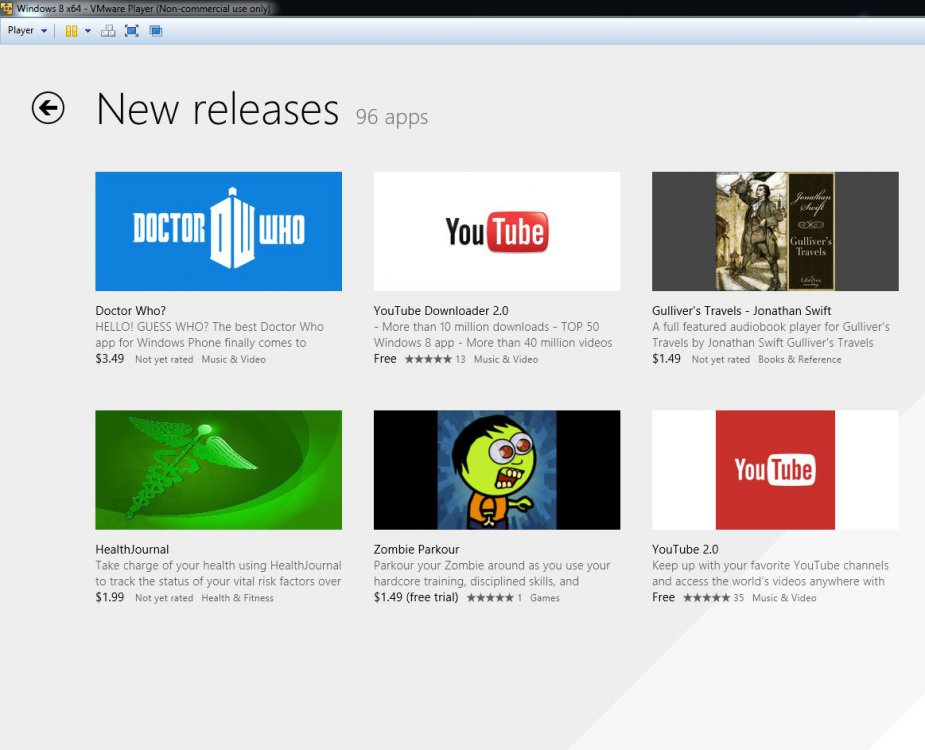Image resolution: width=925 pixels, height=750 pixels.
Task: Click the back arrow on New releases page
Action: pyautogui.click(x=46, y=108)
